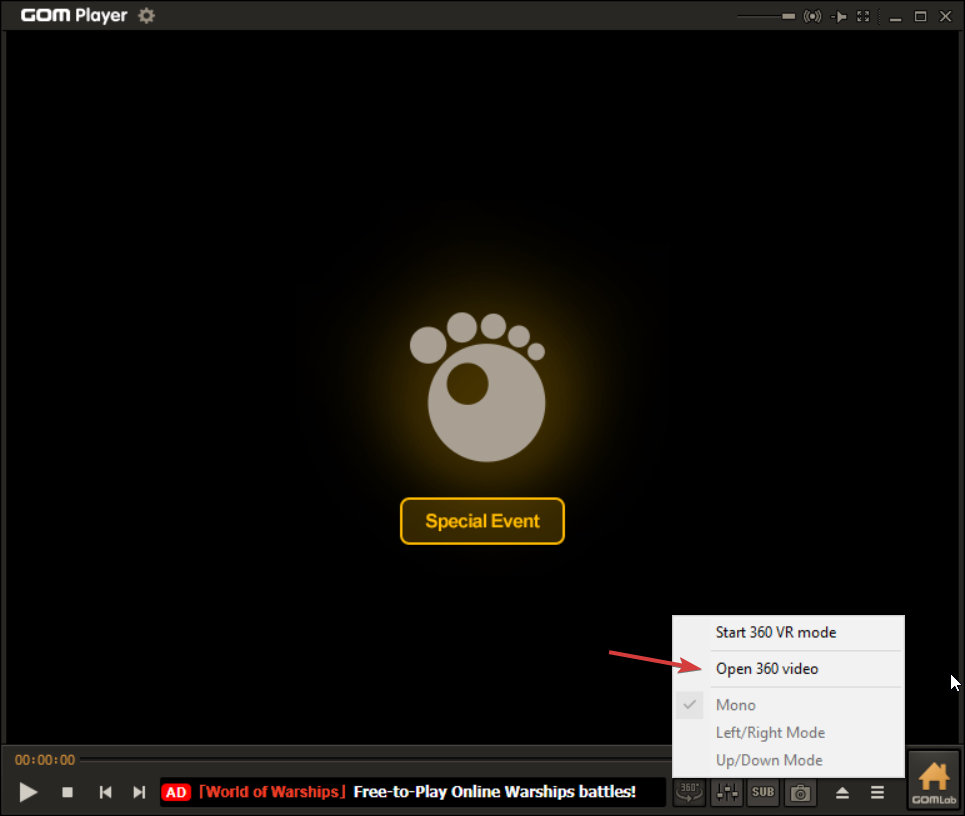Open a file with the eject icon
The width and height of the screenshot is (965, 816).
[843, 793]
